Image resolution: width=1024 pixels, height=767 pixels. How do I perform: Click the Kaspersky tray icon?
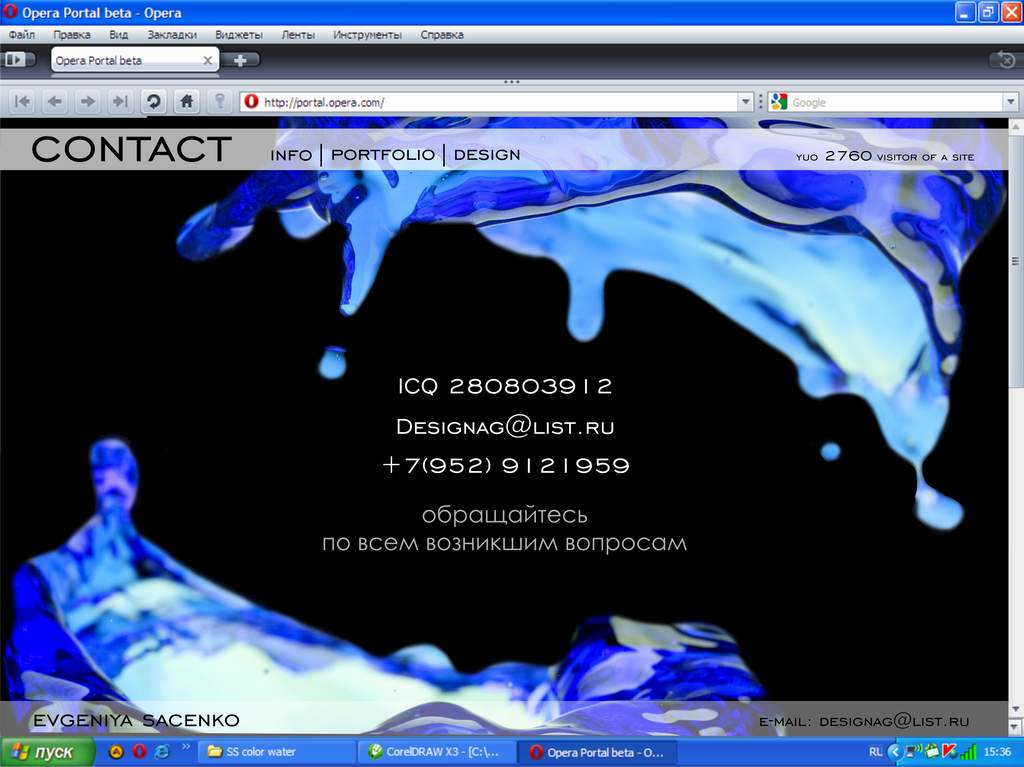coord(949,752)
